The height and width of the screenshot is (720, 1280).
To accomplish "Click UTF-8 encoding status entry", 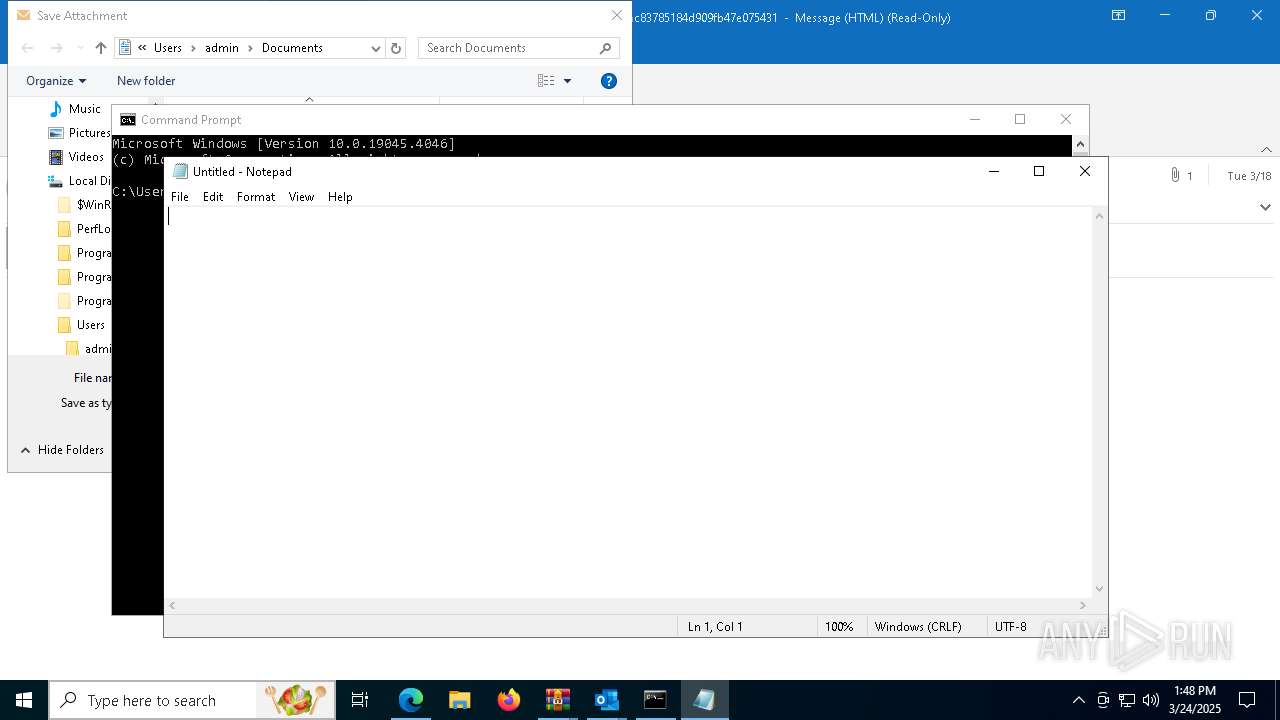I will click(1011, 627).
